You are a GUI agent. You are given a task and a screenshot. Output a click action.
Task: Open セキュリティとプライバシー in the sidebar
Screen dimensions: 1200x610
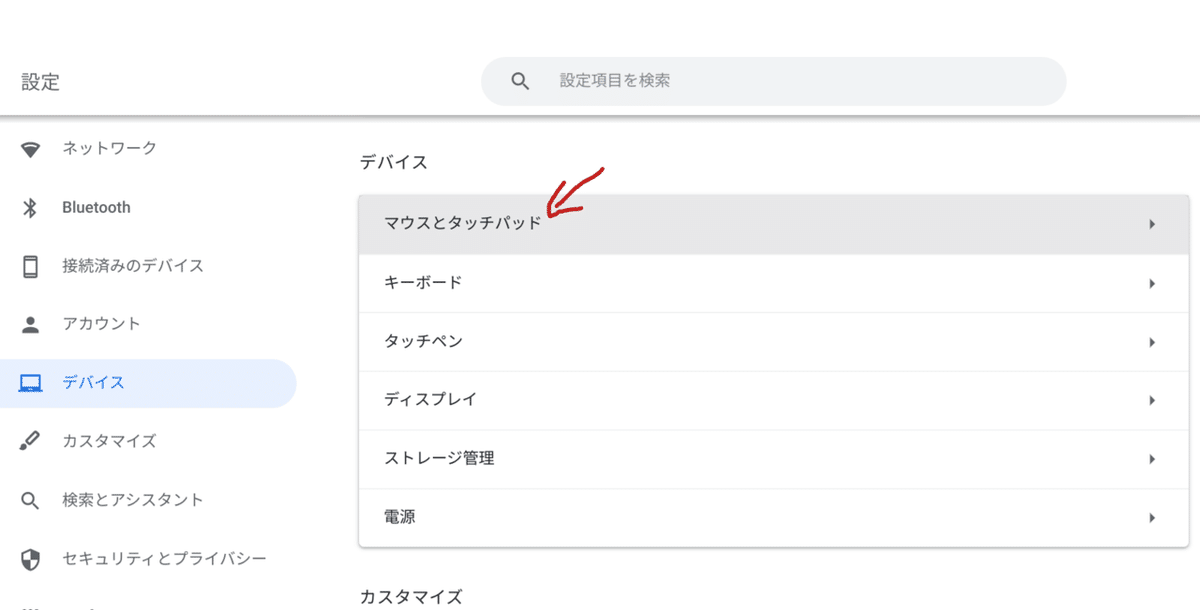[x=164, y=558]
